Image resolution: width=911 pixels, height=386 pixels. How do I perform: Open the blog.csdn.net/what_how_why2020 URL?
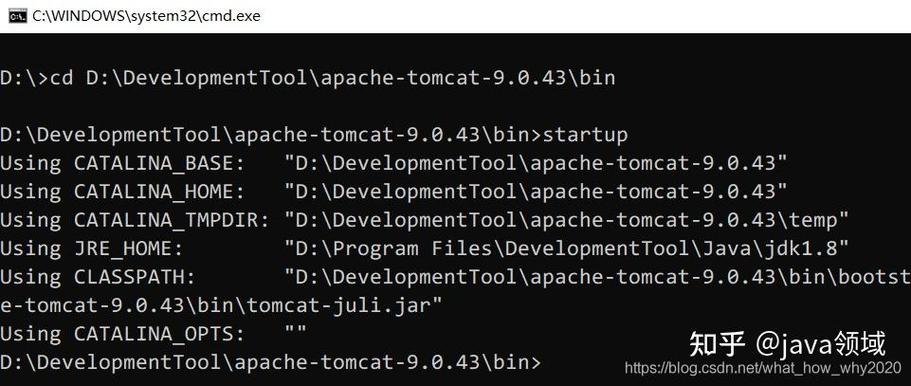pyautogui.click(x=763, y=367)
